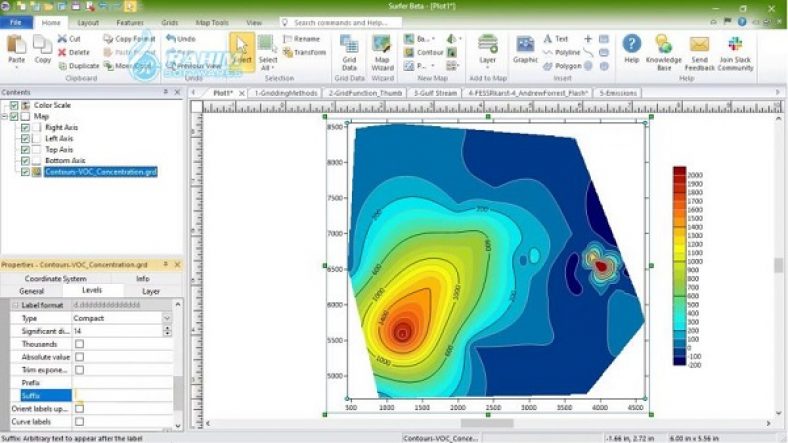Click the Paste icon in Clipboard group
788x443 pixels.
[16, 44]
